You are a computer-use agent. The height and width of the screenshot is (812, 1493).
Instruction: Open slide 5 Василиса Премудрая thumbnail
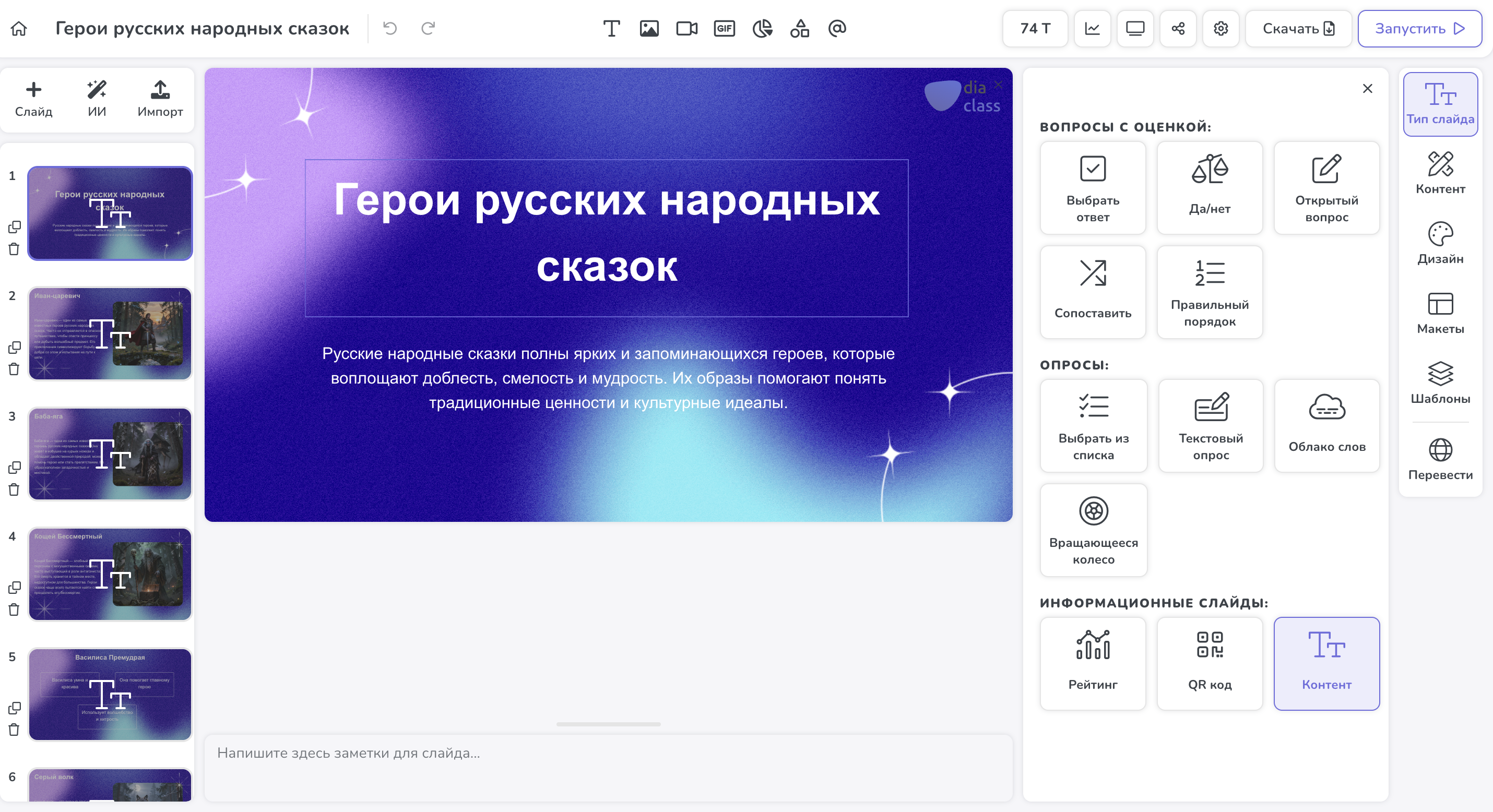(110, 695)
